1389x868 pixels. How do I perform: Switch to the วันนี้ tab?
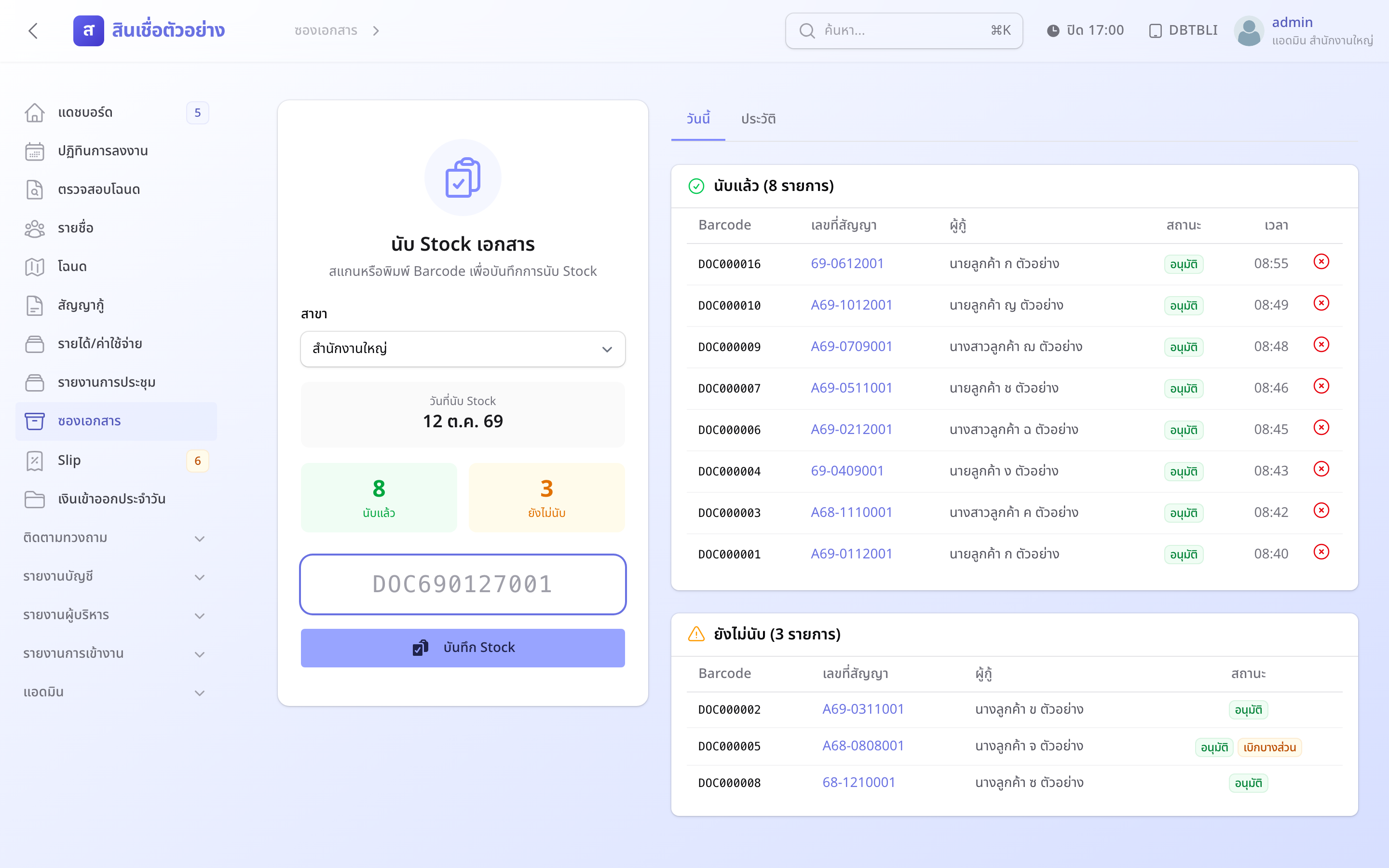[x=698, y=119]
